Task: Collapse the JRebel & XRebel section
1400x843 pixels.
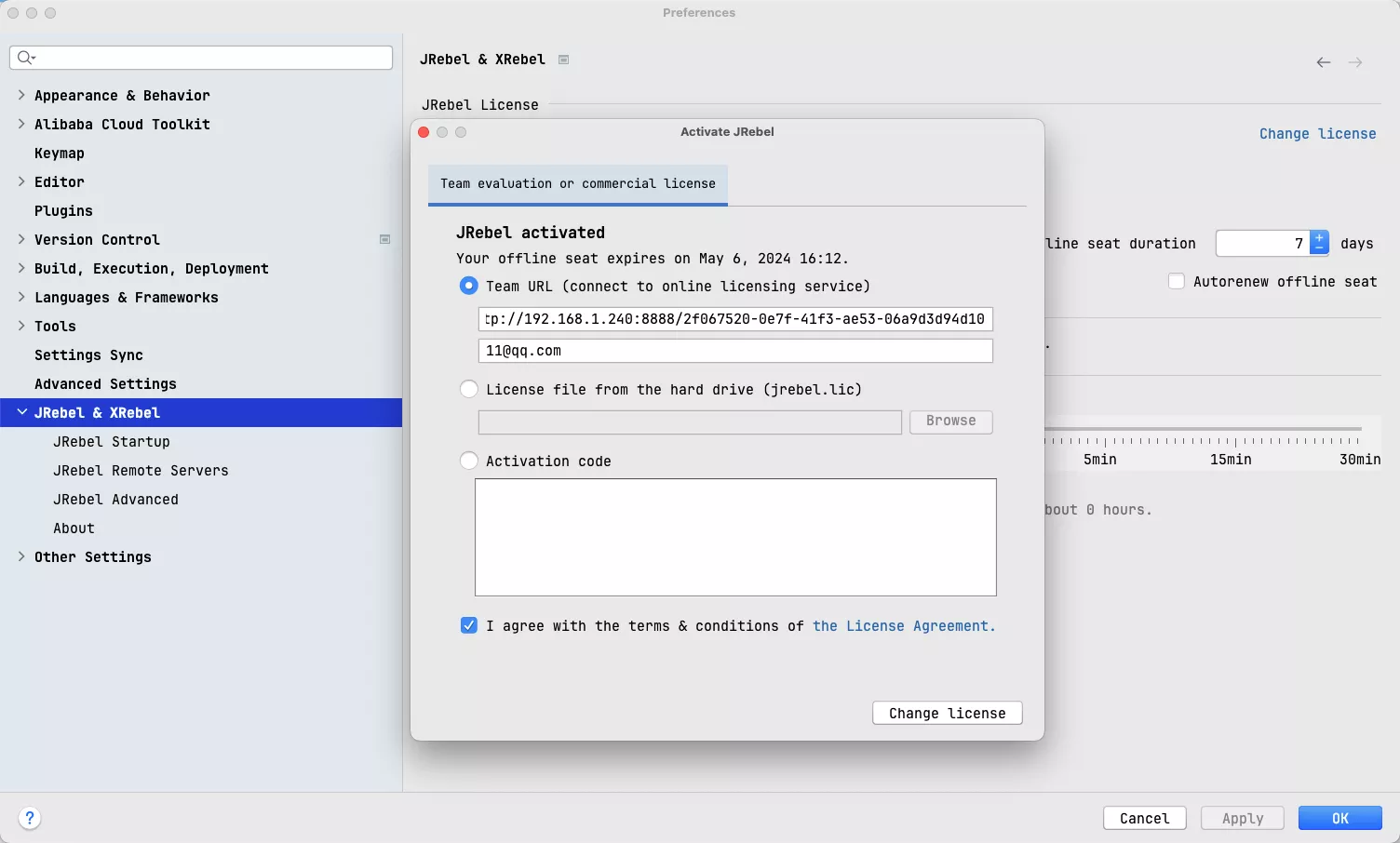Action: click(21, 412)
